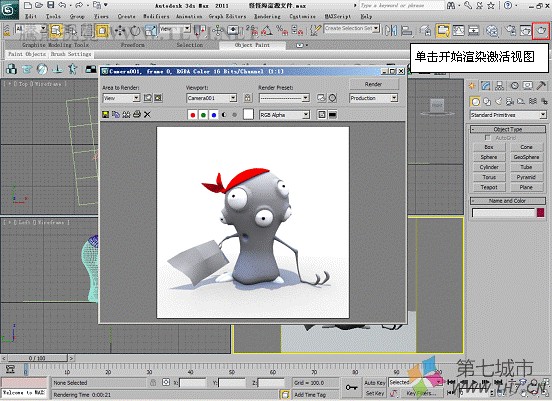Toggle the Window/Crossing selection button
Viewport: 552px width, 401px height.
coord(102,31)
